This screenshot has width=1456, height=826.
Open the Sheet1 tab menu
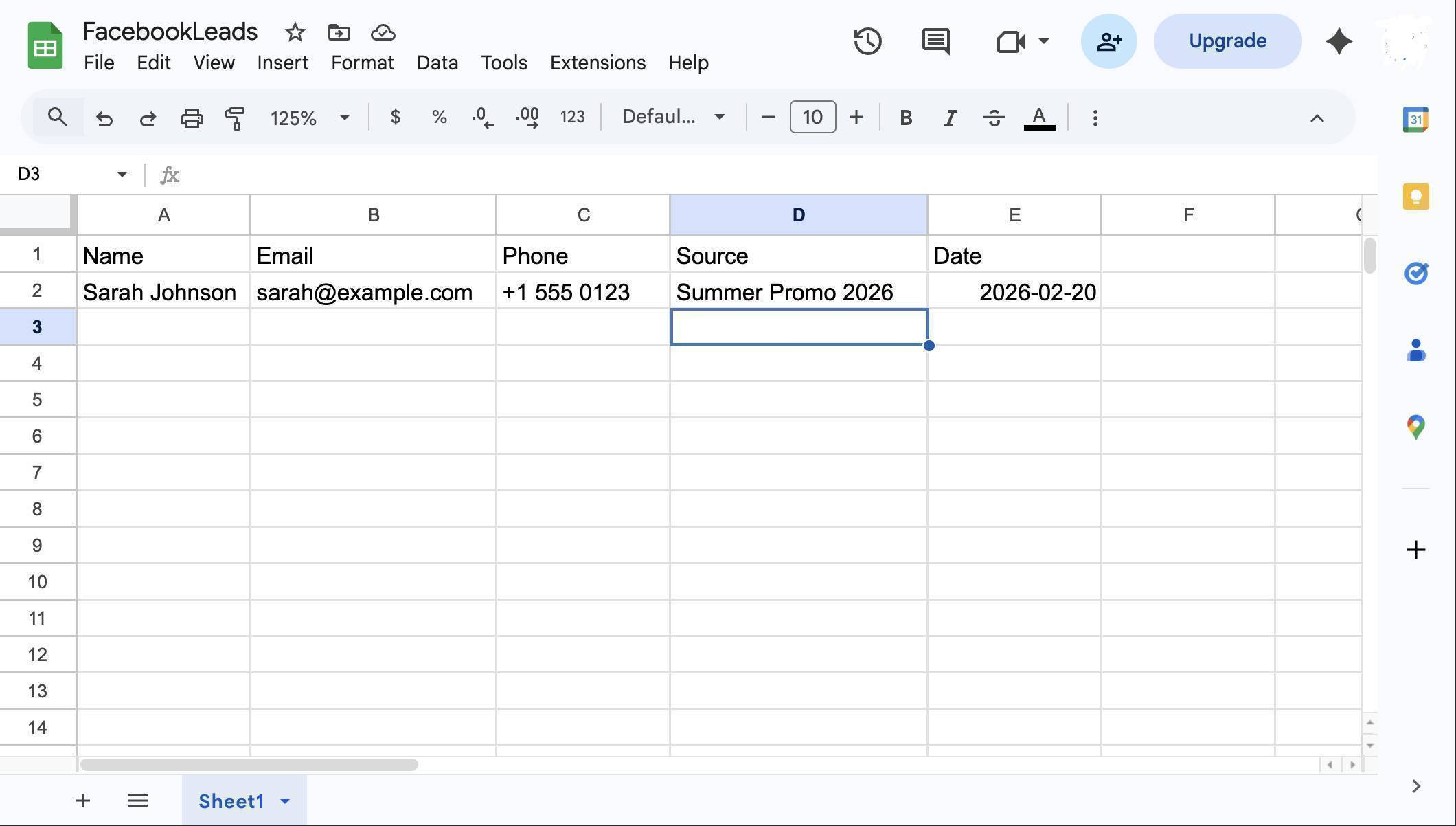(286, 801)
